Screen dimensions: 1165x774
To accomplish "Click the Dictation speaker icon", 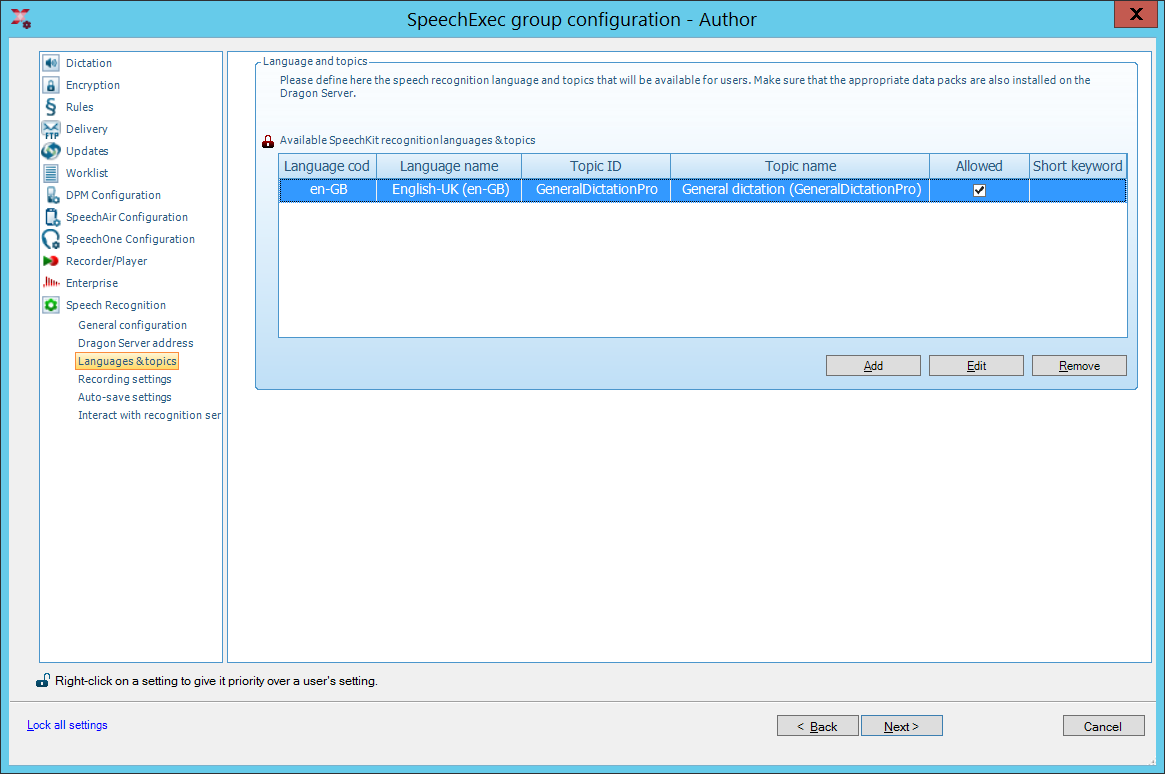I will tap(51, 63).
